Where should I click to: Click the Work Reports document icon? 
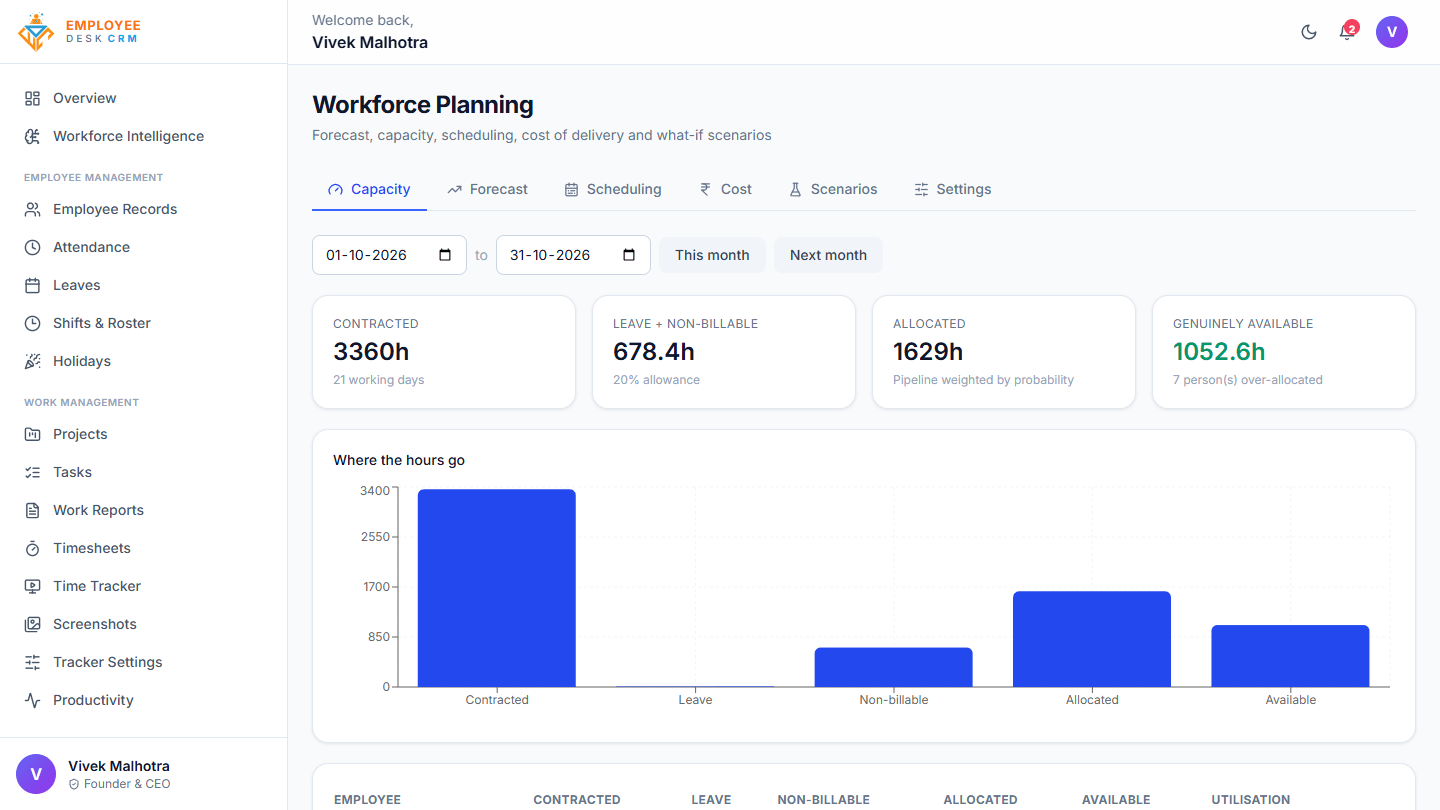(x=33, y=510)
